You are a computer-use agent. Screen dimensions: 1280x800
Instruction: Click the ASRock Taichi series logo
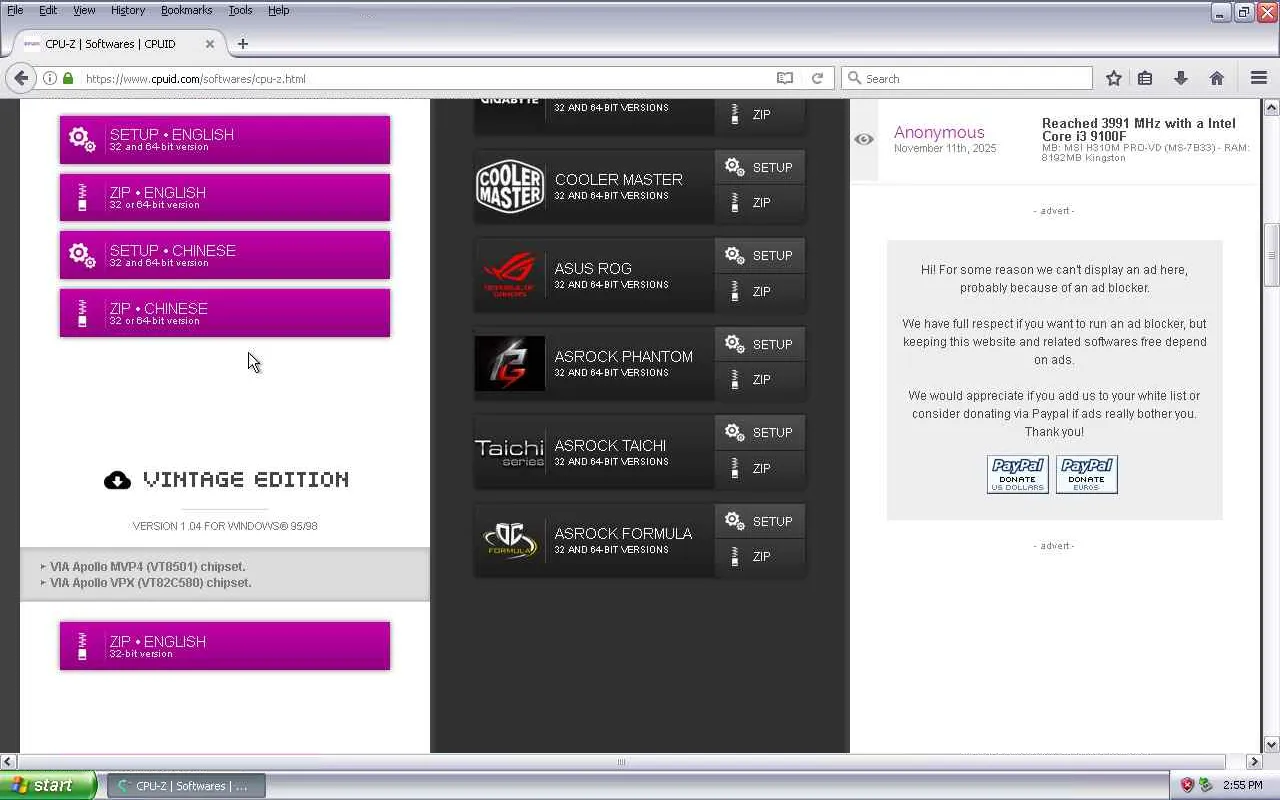[x=510, y=452]
